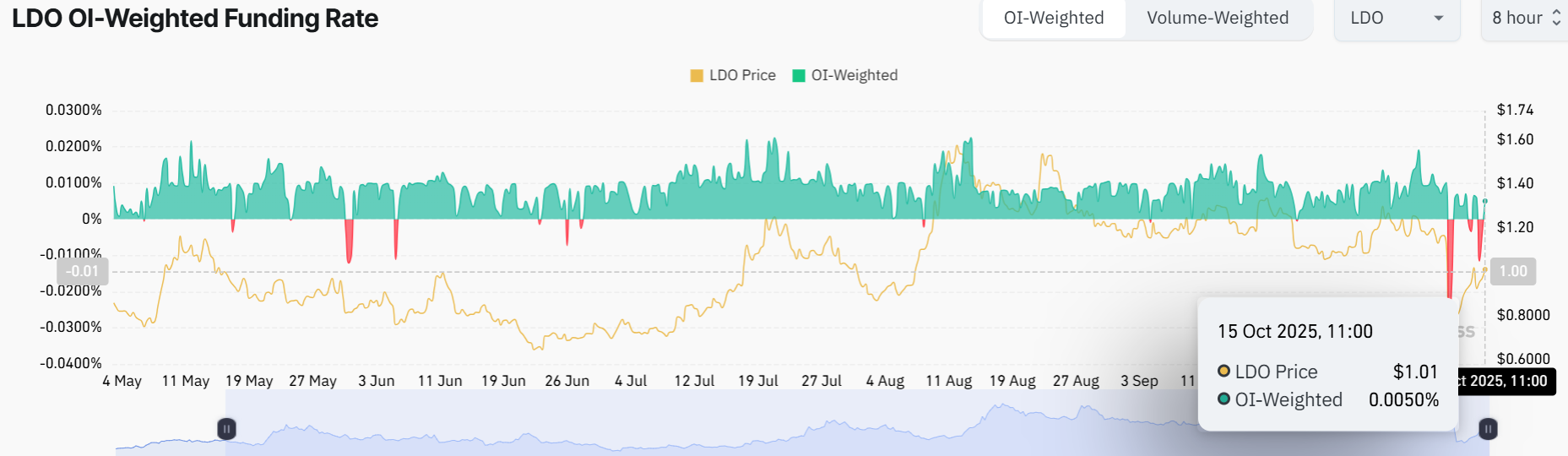Select the OI-Weighted tab
Viewport: 1568px width, 456px height.
1053,18
